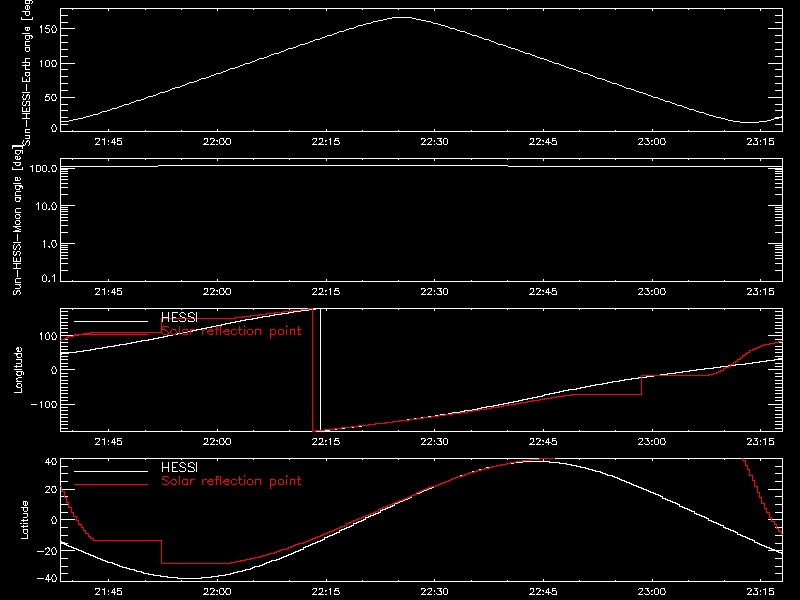Click the 50 tick on Earth angle plot

pyautogui.click(x=51, y=98)
